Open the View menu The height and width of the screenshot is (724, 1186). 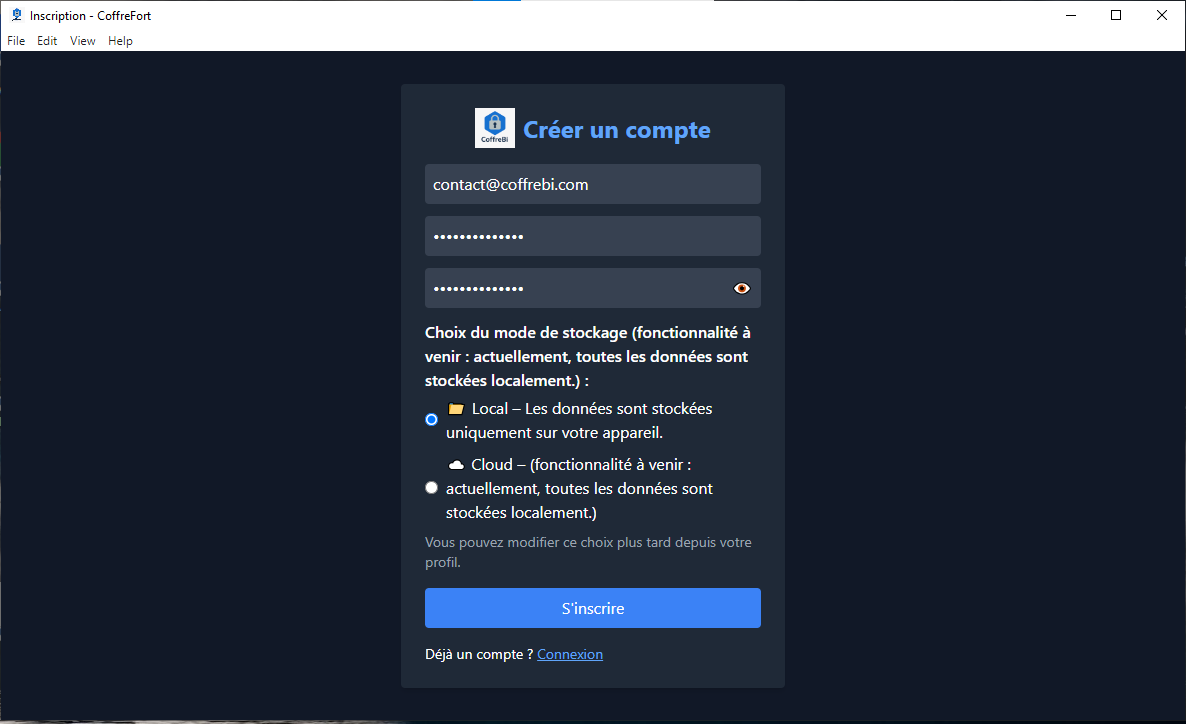[x=82, y=41]
